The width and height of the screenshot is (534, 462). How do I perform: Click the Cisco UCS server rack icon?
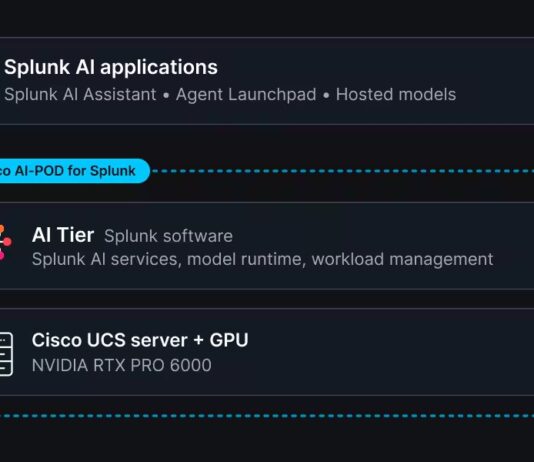[6, 354]
